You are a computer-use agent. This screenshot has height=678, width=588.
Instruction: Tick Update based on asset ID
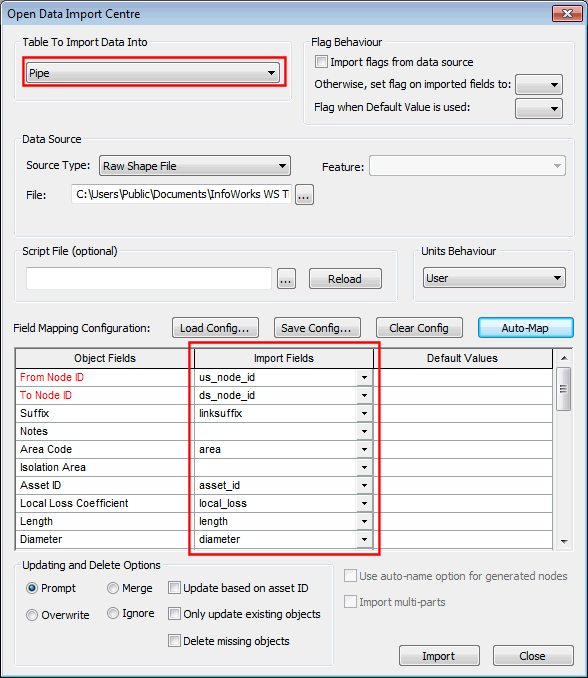174,588
